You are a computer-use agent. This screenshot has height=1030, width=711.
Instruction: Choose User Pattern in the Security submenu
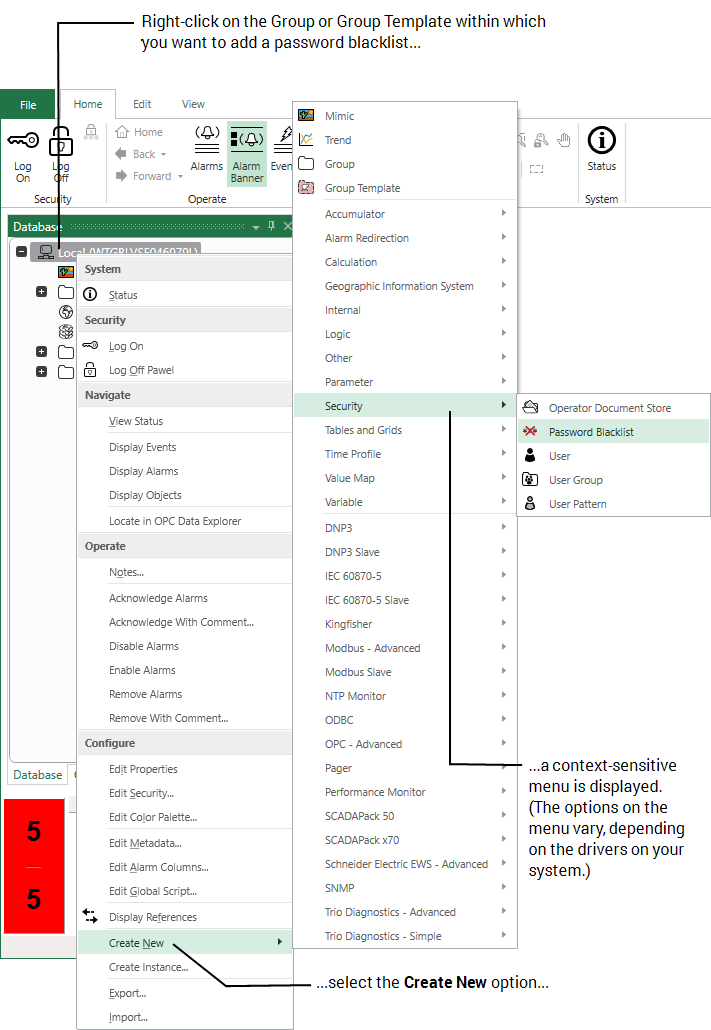coord(614,504)
